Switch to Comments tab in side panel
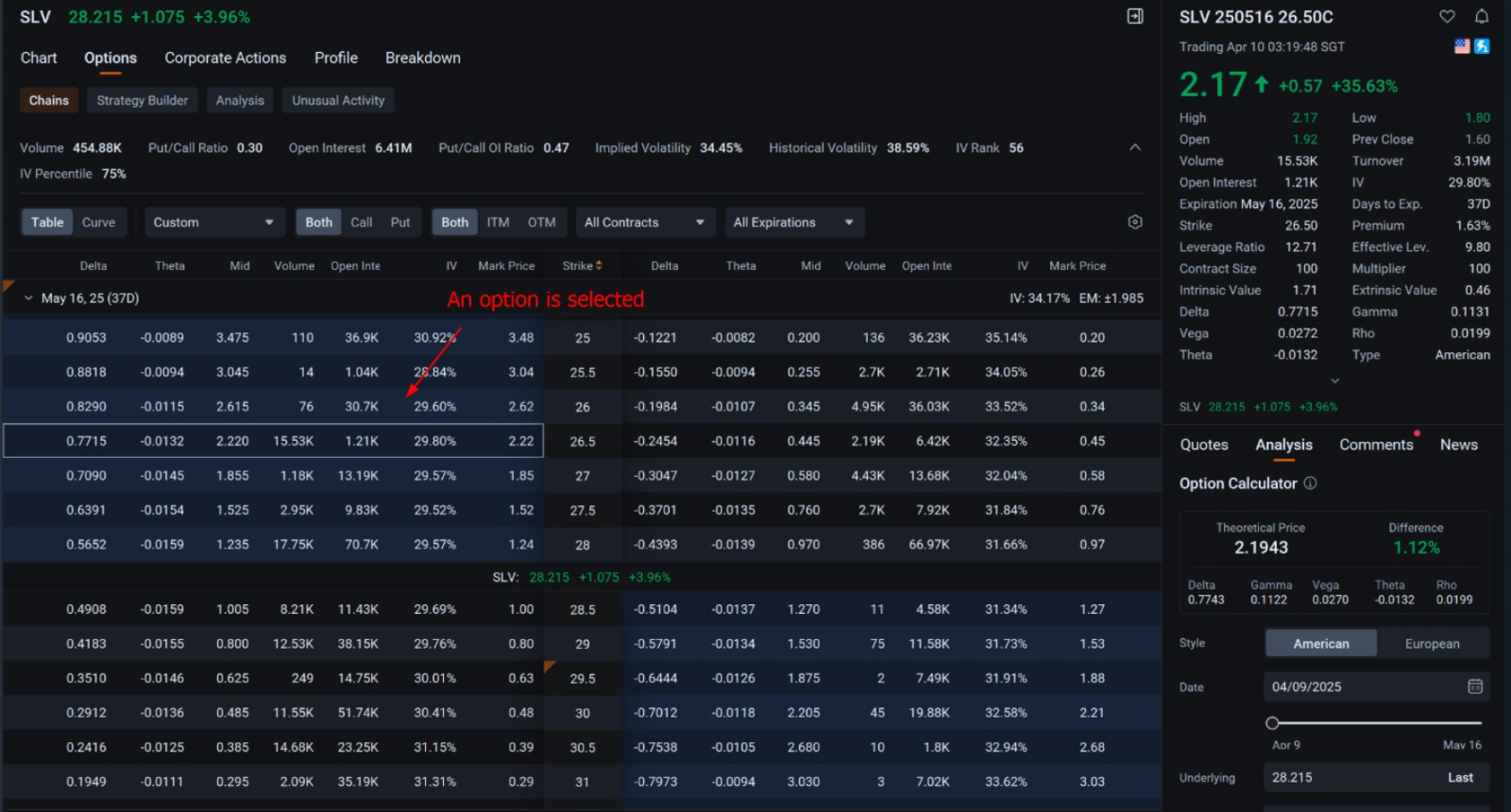The image size is (1511, 812). tap(1376, 445)
